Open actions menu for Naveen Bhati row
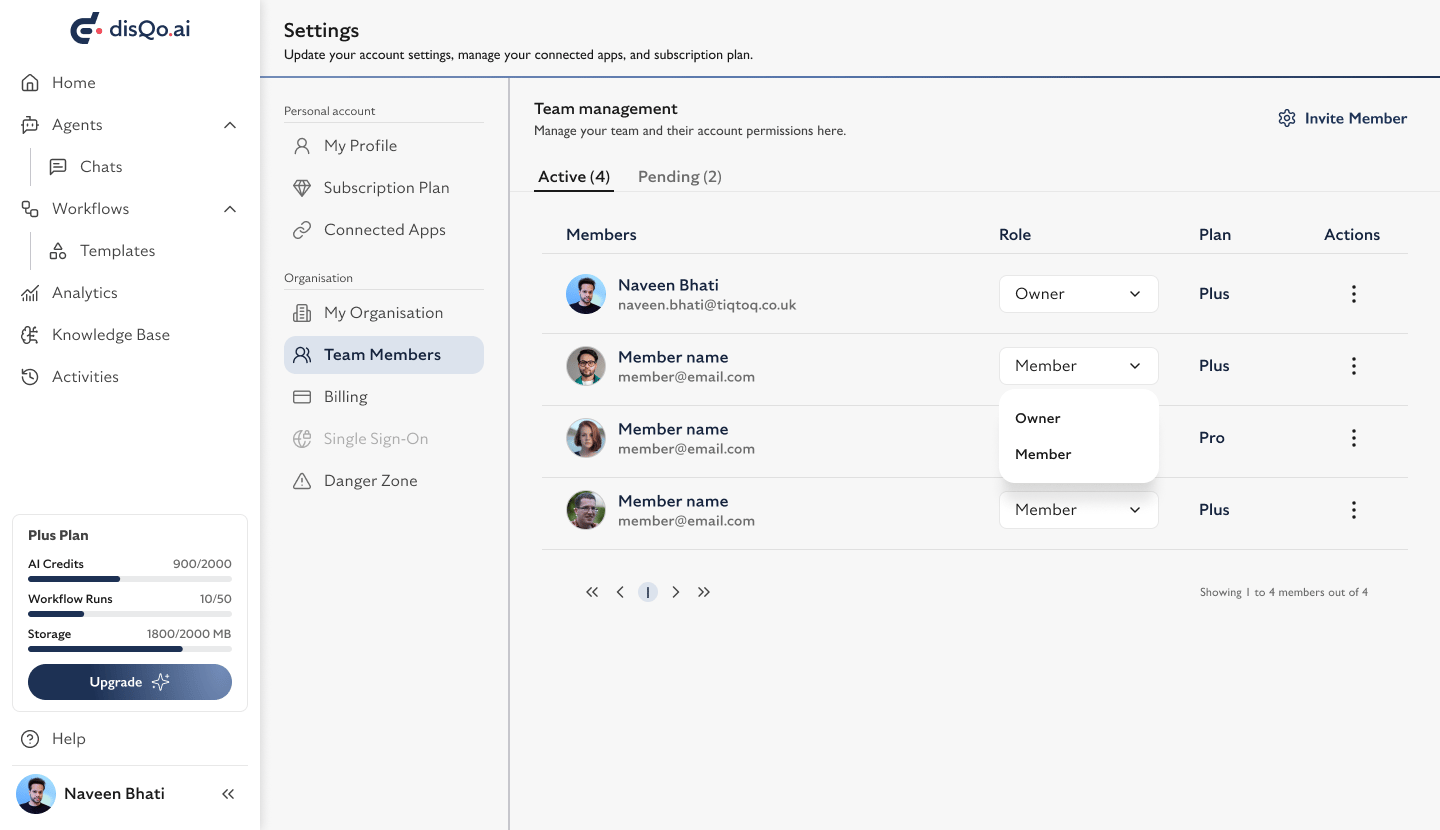 tap(1354, 294)
